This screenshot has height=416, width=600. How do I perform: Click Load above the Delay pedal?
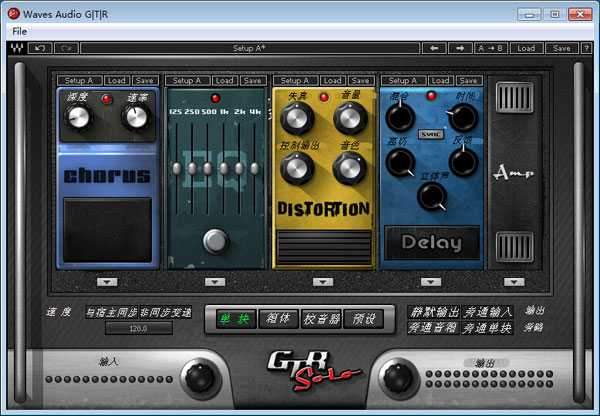[439, 80]
